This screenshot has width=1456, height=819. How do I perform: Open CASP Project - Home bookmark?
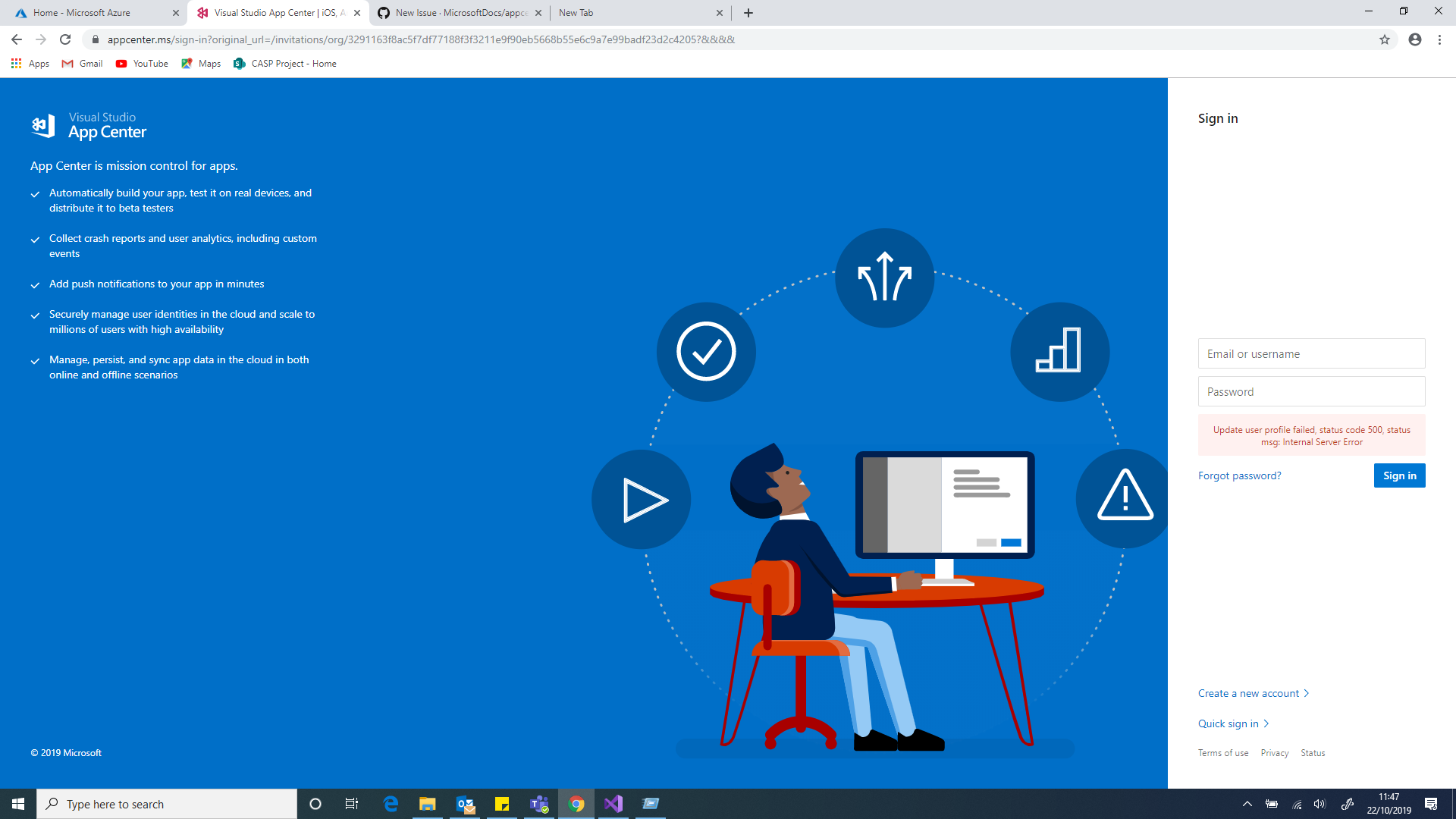285,64
